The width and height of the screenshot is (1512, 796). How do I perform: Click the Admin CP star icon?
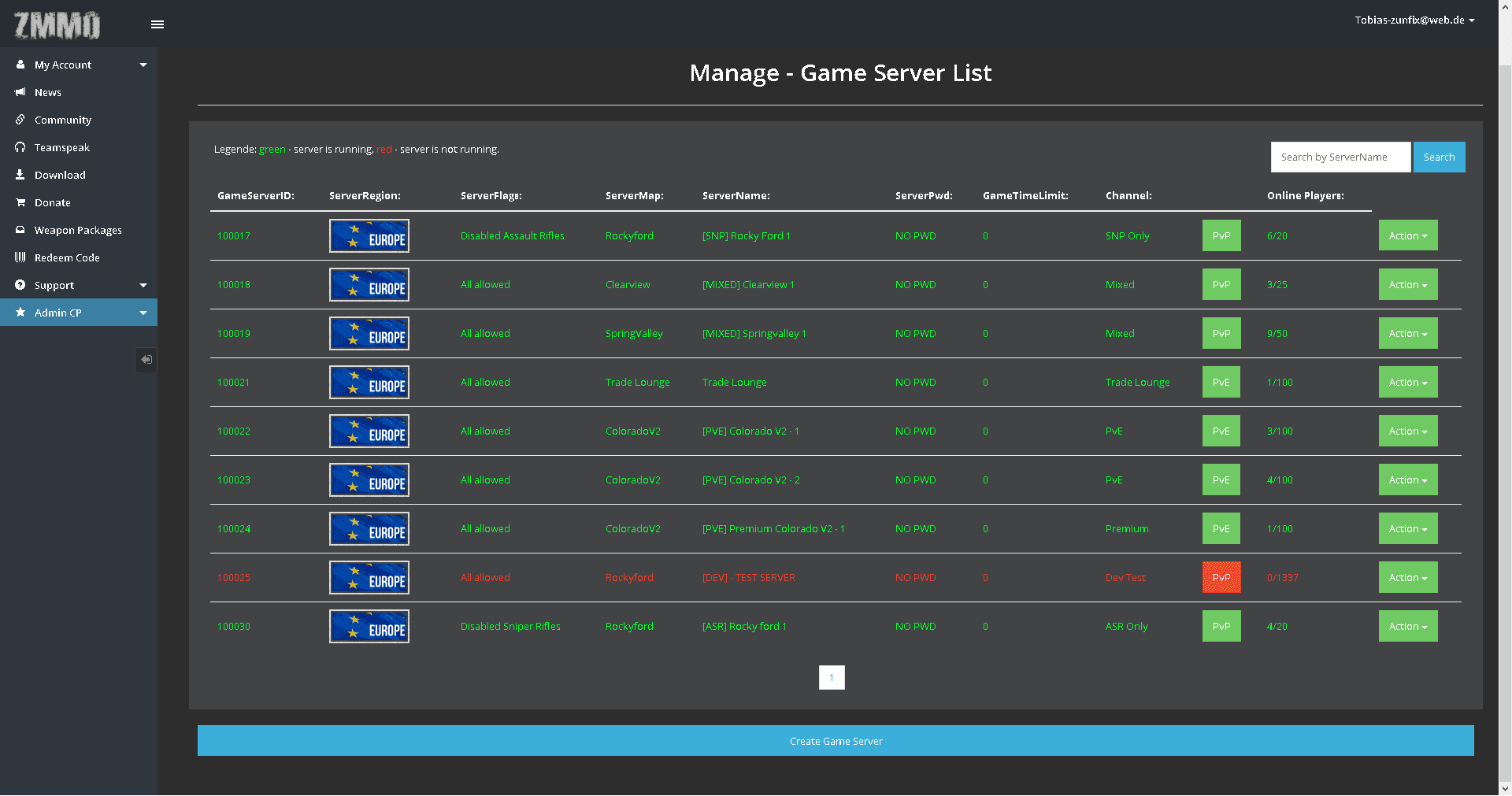click(20, 313)
